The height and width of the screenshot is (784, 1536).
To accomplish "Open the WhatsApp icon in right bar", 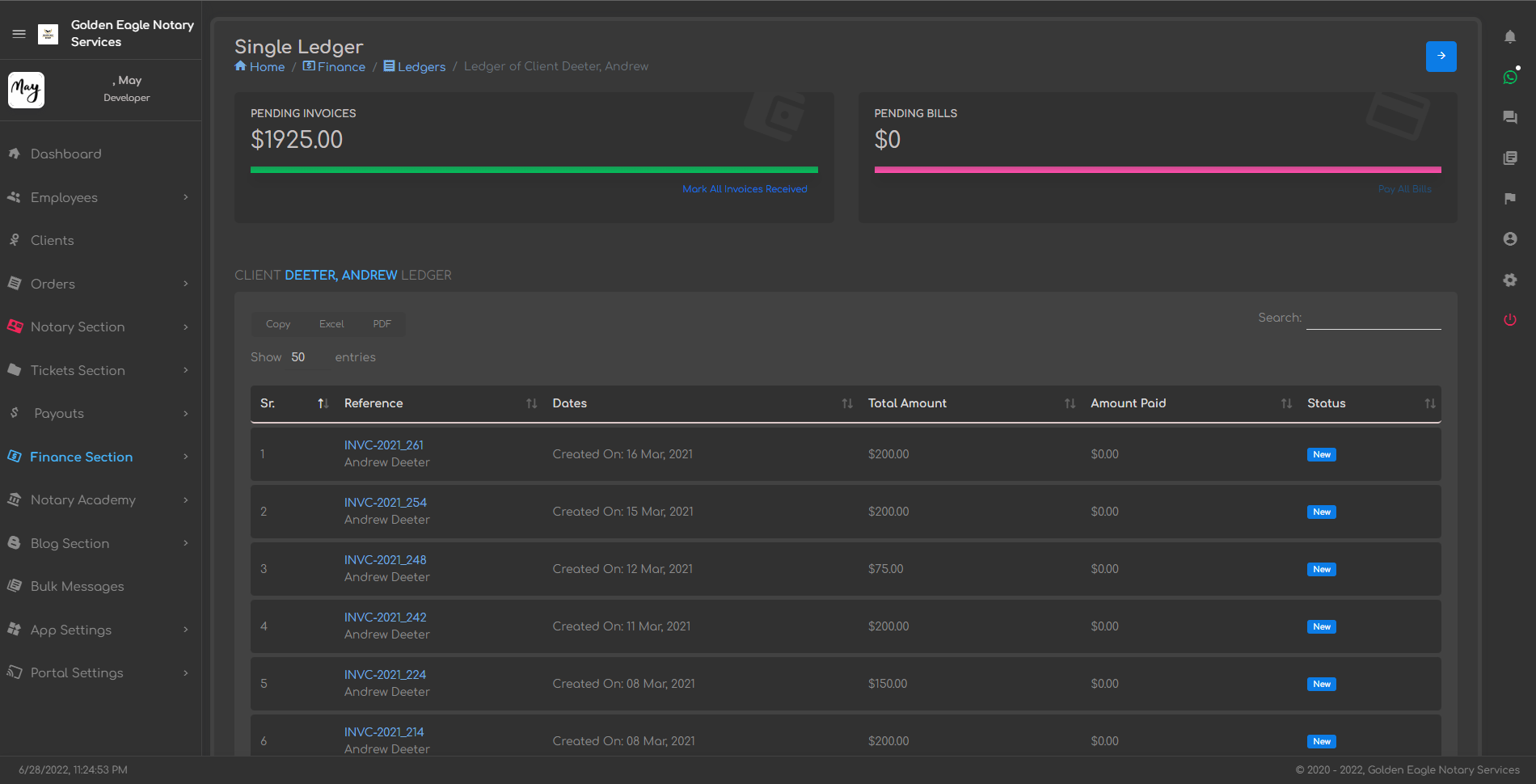I will tap(1509, 77).
